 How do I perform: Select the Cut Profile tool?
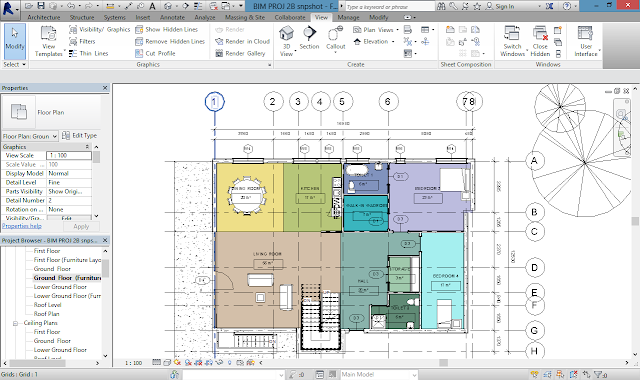pyautogui.click(x=155, y=53)
